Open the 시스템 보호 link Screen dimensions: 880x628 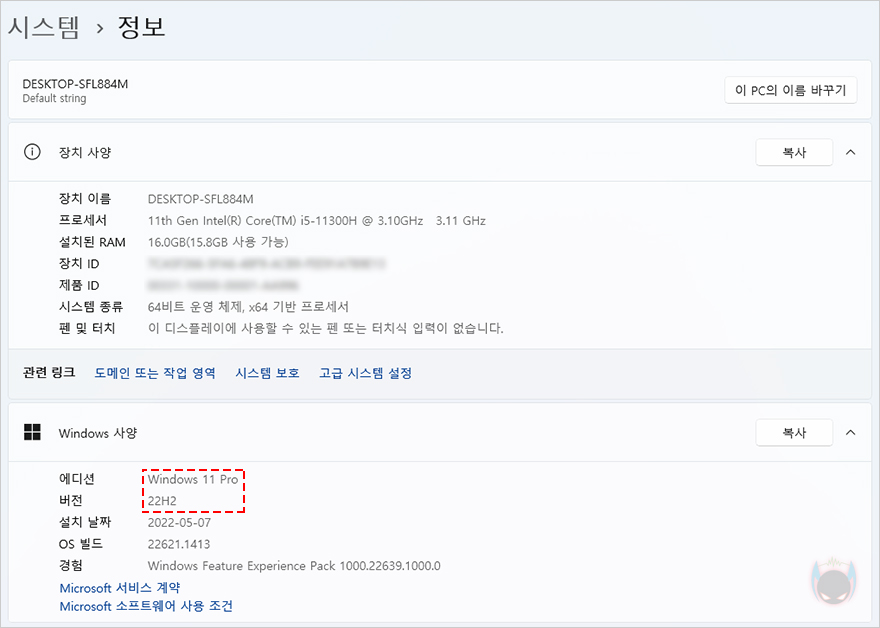267,373
